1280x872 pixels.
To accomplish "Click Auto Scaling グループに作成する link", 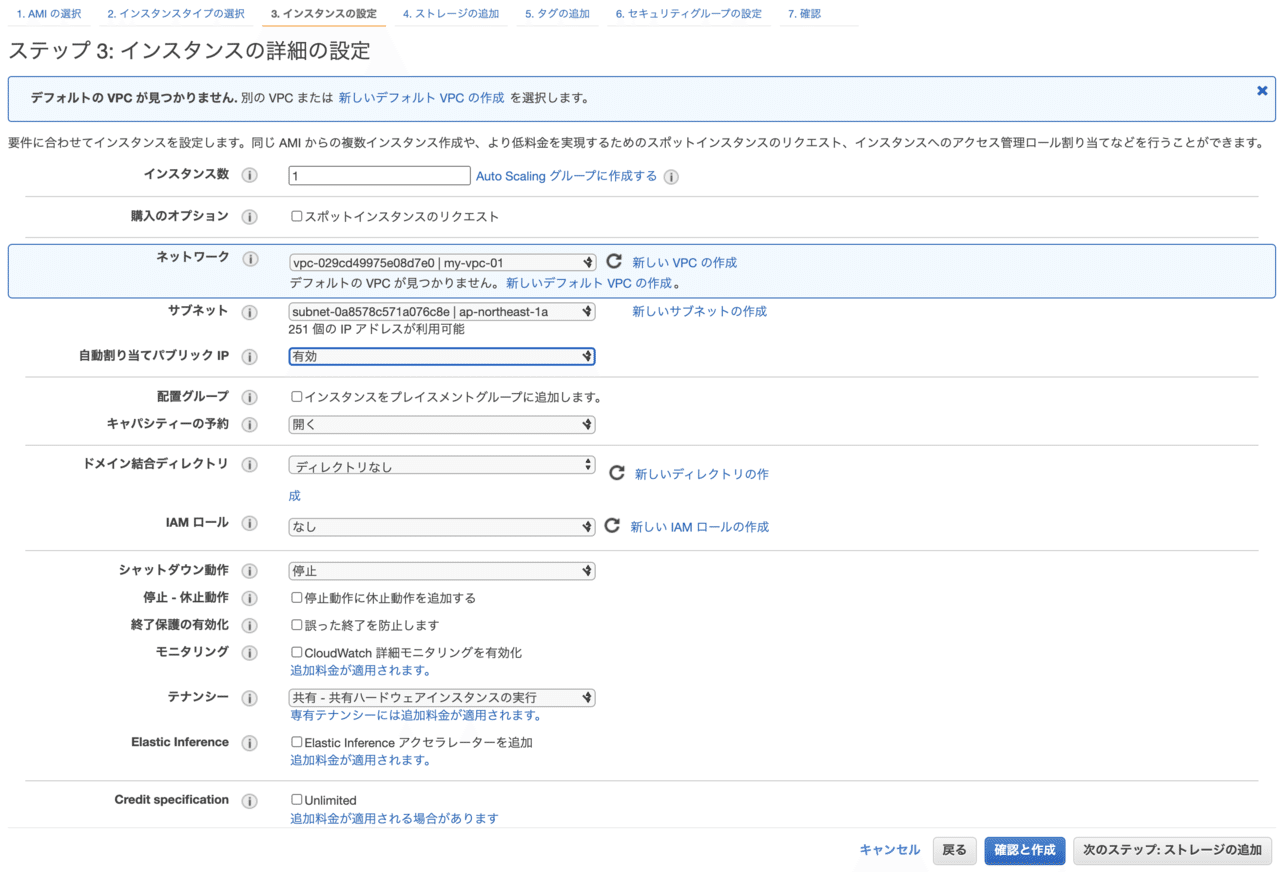I will (566, 176).
